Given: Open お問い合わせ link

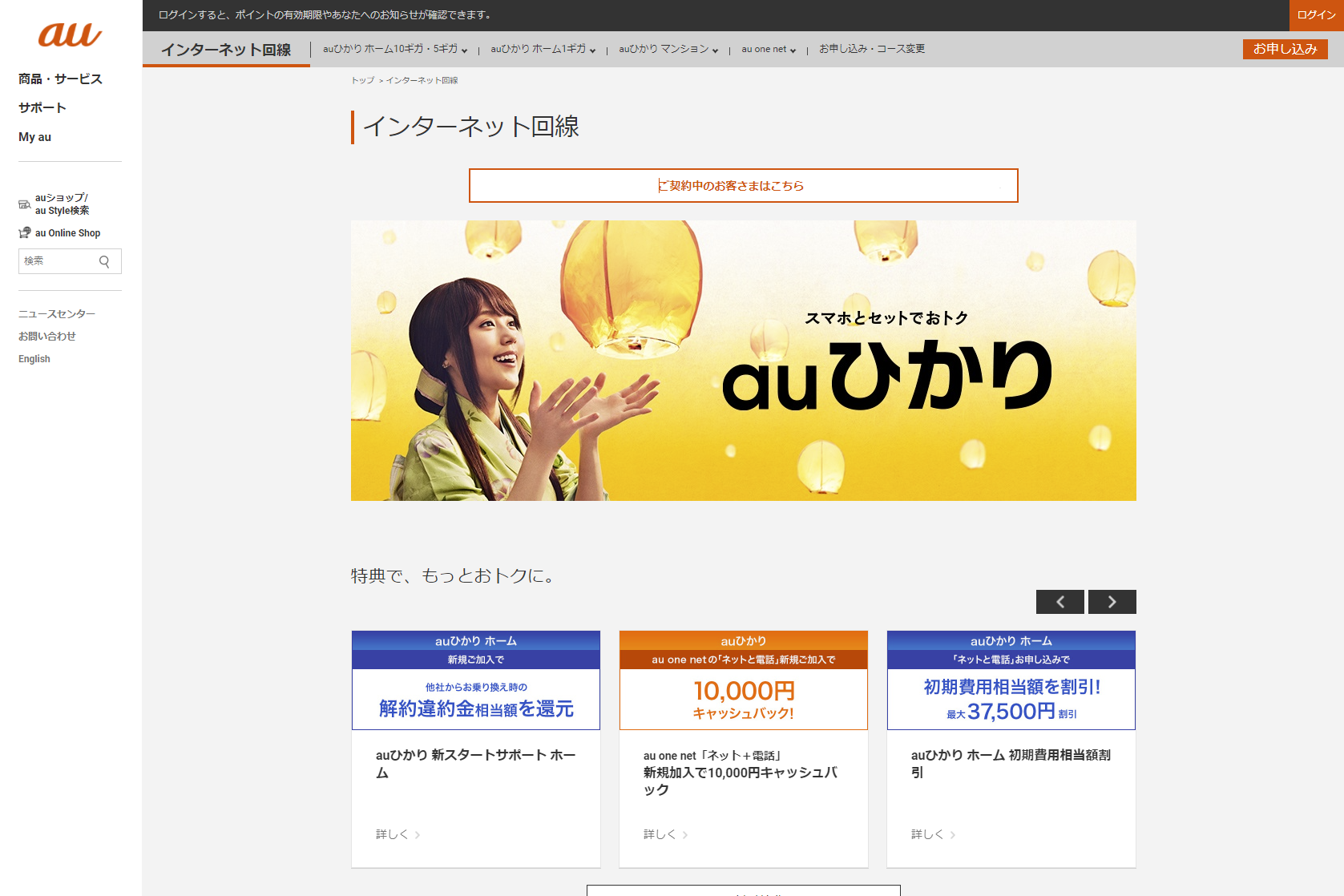Looking at the screenshot, I should pyautogui.click(x=47, y=337).
